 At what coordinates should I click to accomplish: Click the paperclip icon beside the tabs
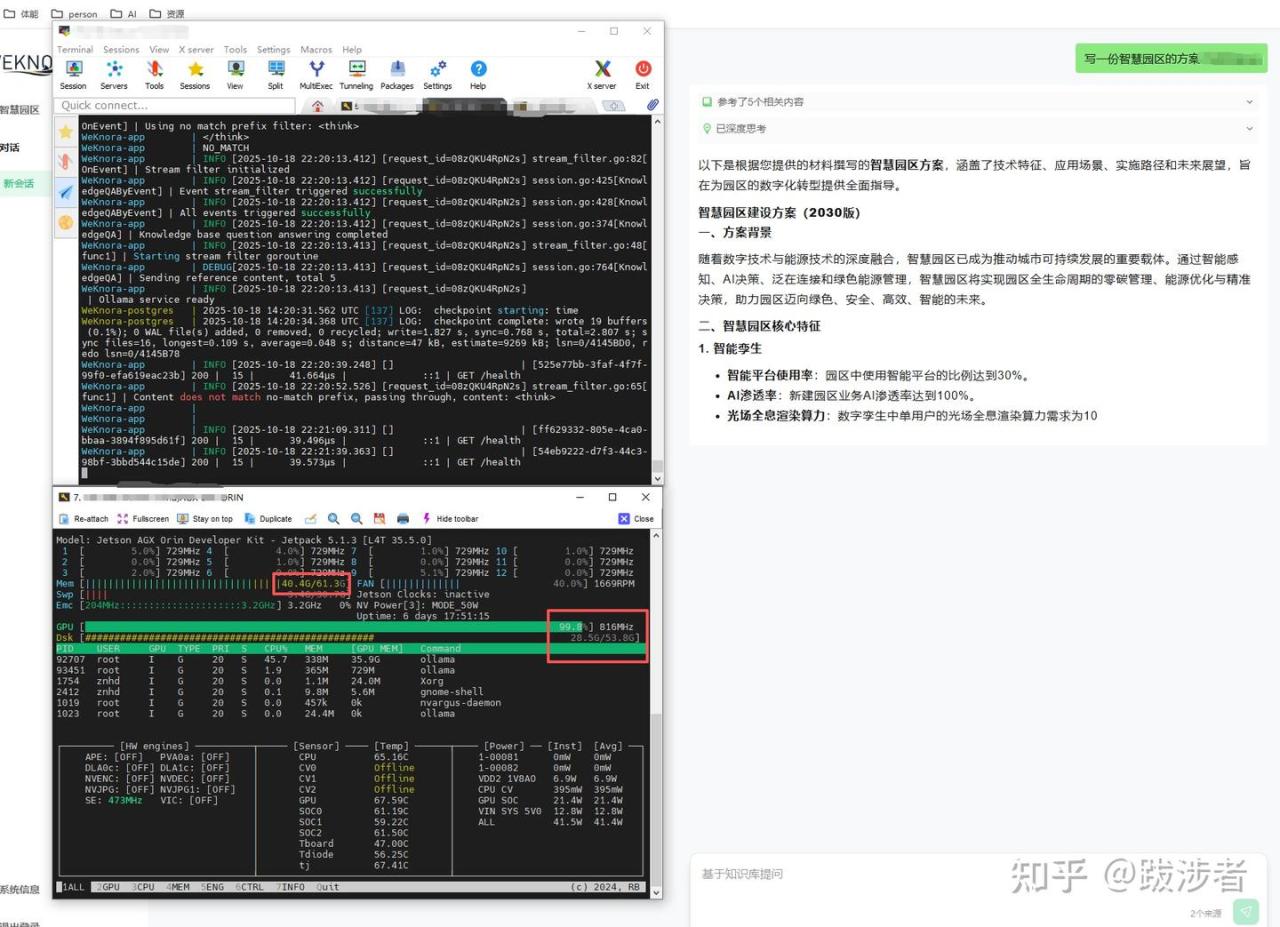[x=652, y=105]
